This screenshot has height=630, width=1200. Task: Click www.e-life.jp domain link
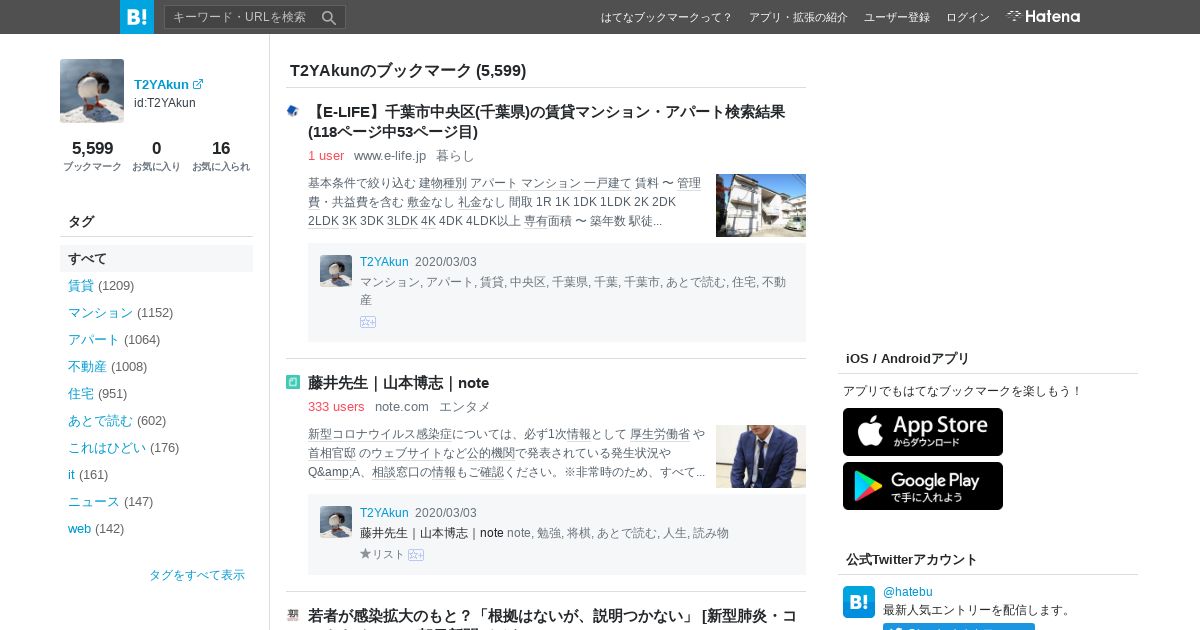pos(390,155)
